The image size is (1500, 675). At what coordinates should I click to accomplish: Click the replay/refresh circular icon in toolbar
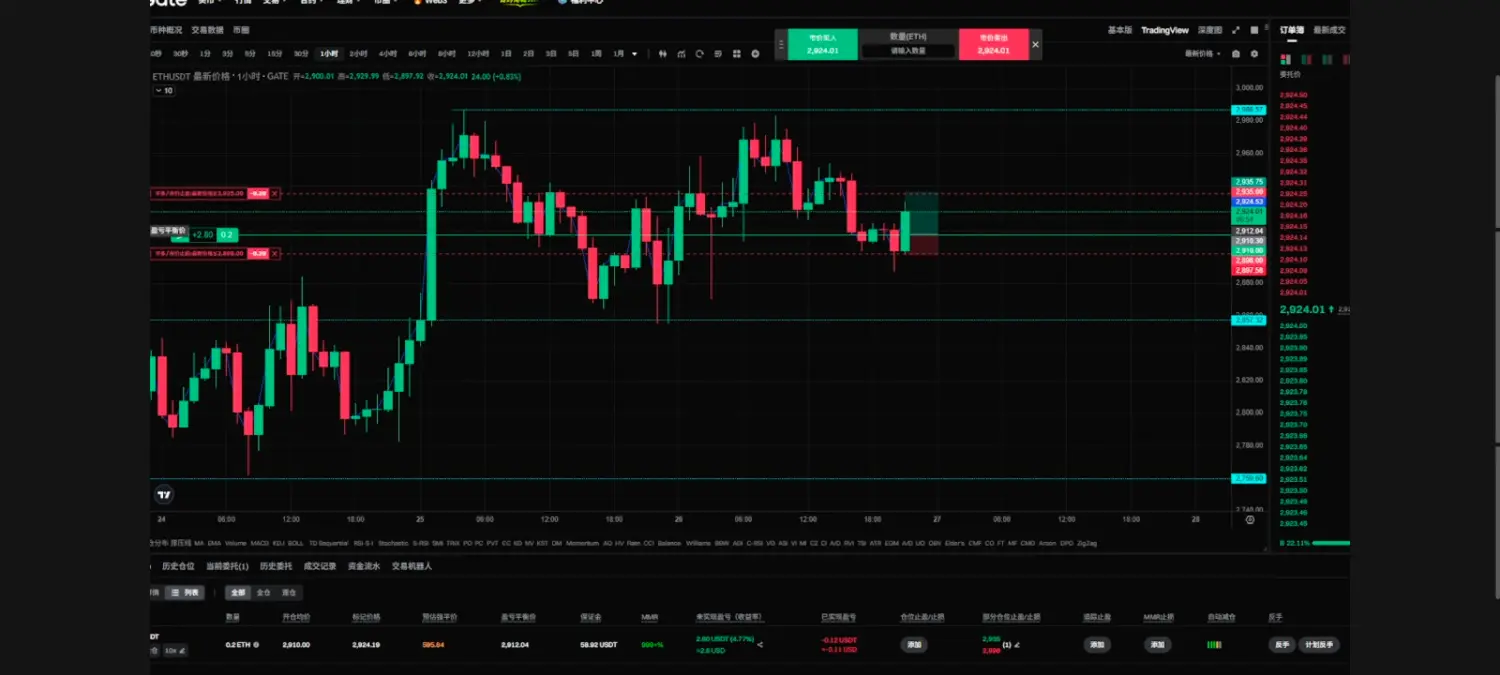click(x=699, y=54)
